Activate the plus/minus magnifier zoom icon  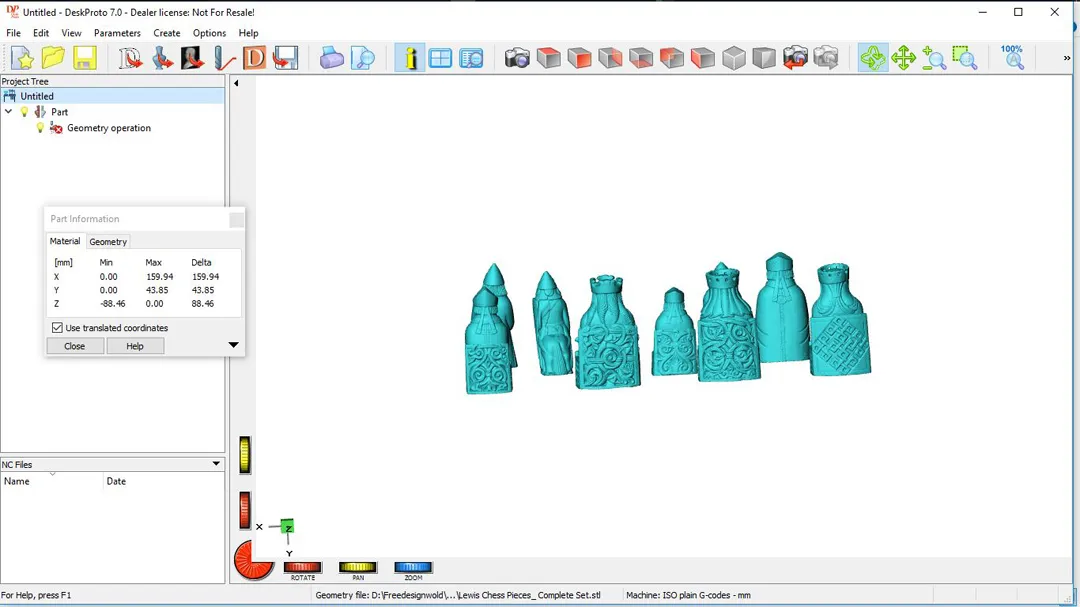934,58
